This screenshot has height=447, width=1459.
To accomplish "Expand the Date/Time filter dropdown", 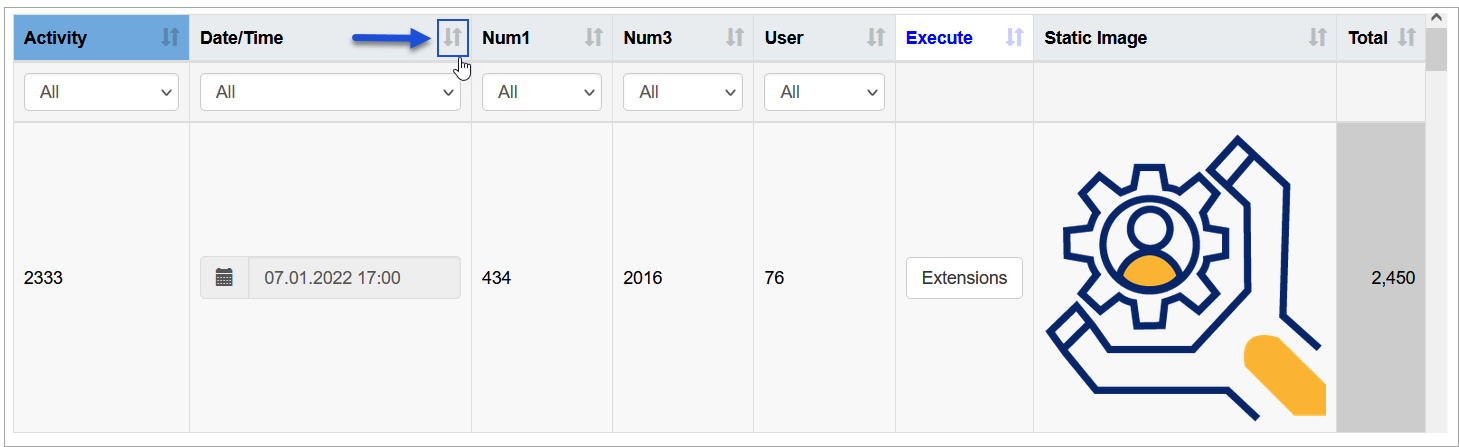I will (330, 92).
